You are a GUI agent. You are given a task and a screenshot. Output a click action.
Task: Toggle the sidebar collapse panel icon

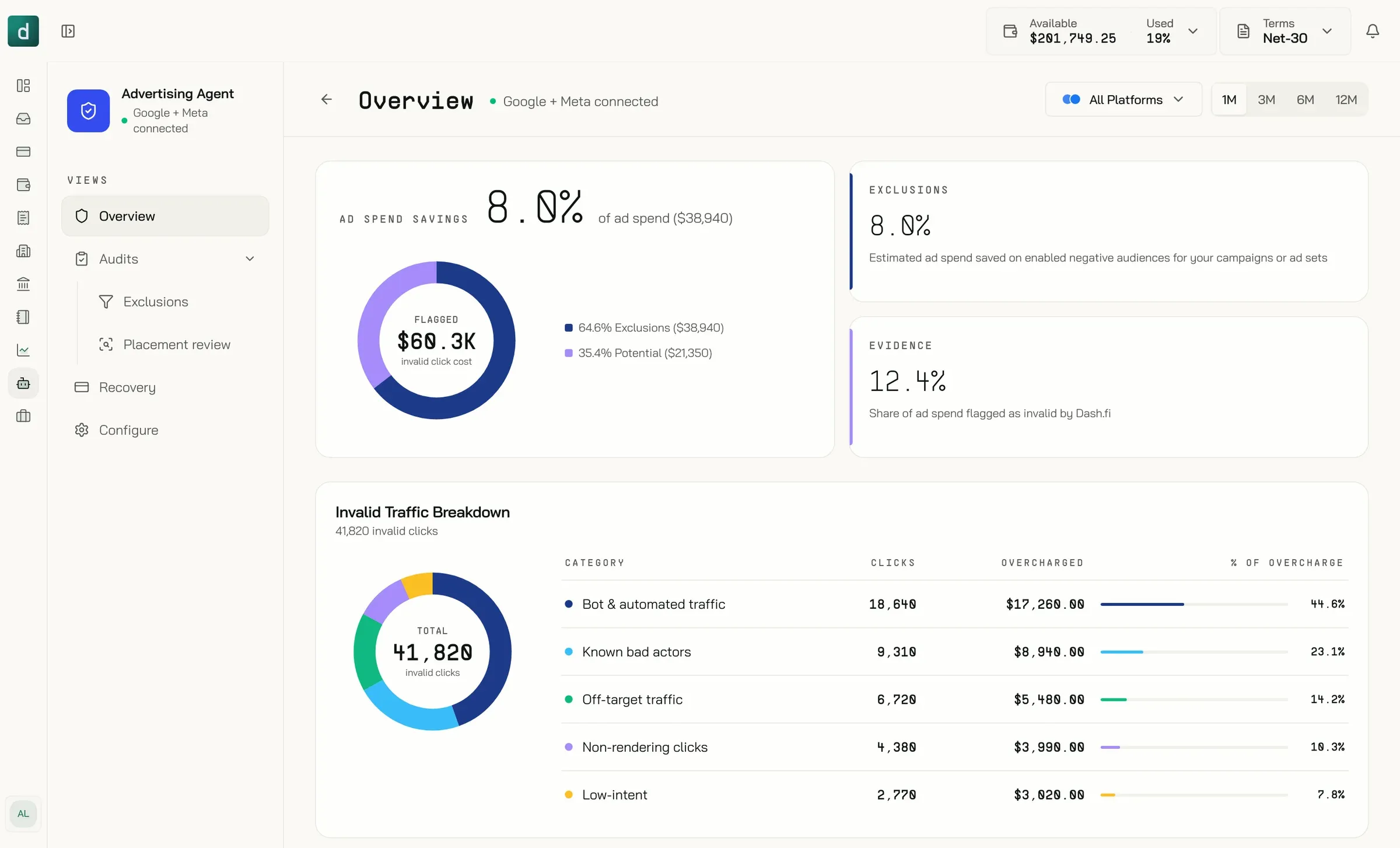(68, 31)
